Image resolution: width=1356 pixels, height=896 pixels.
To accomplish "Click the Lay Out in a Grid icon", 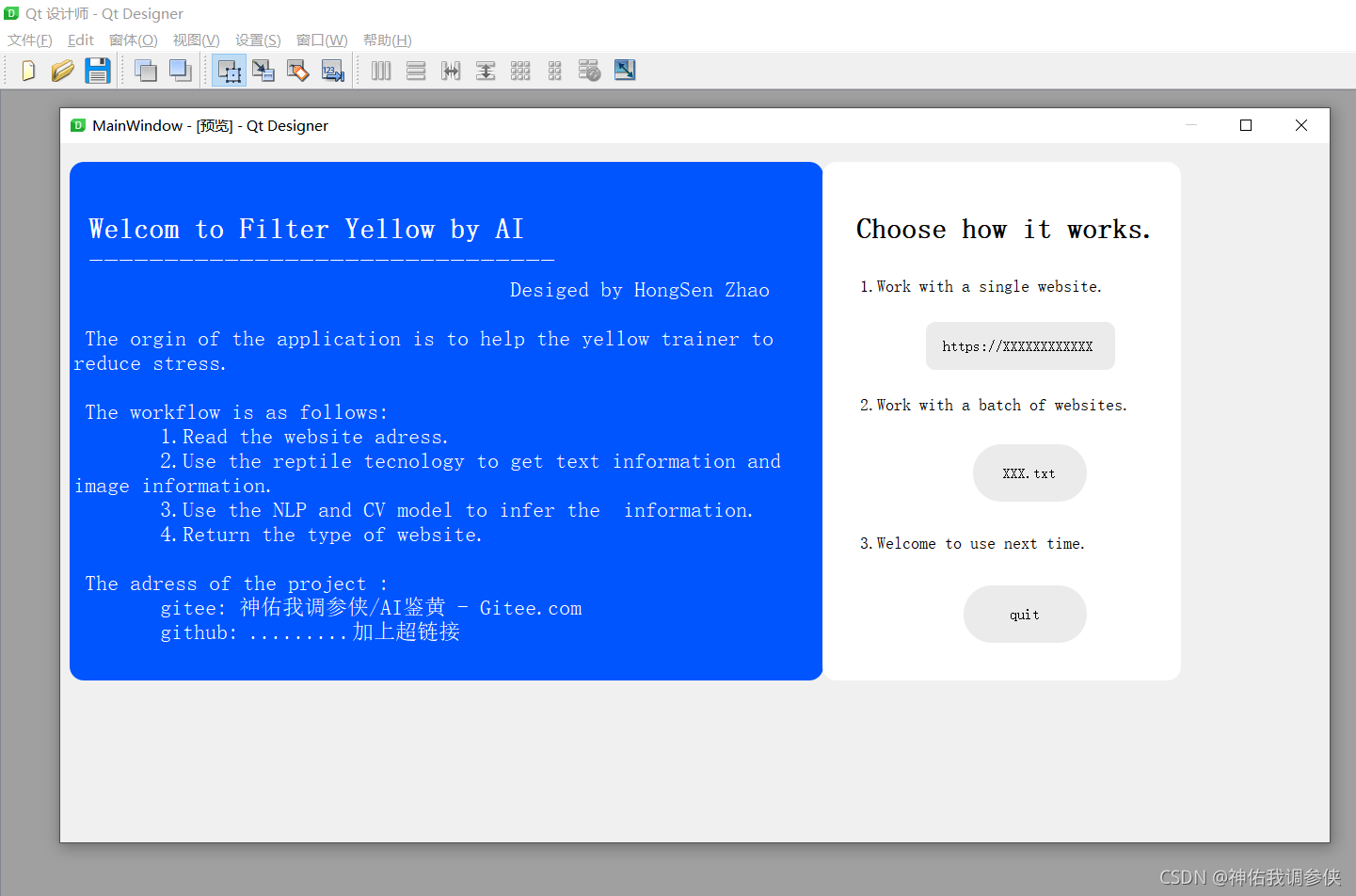I will pos(520,71).
